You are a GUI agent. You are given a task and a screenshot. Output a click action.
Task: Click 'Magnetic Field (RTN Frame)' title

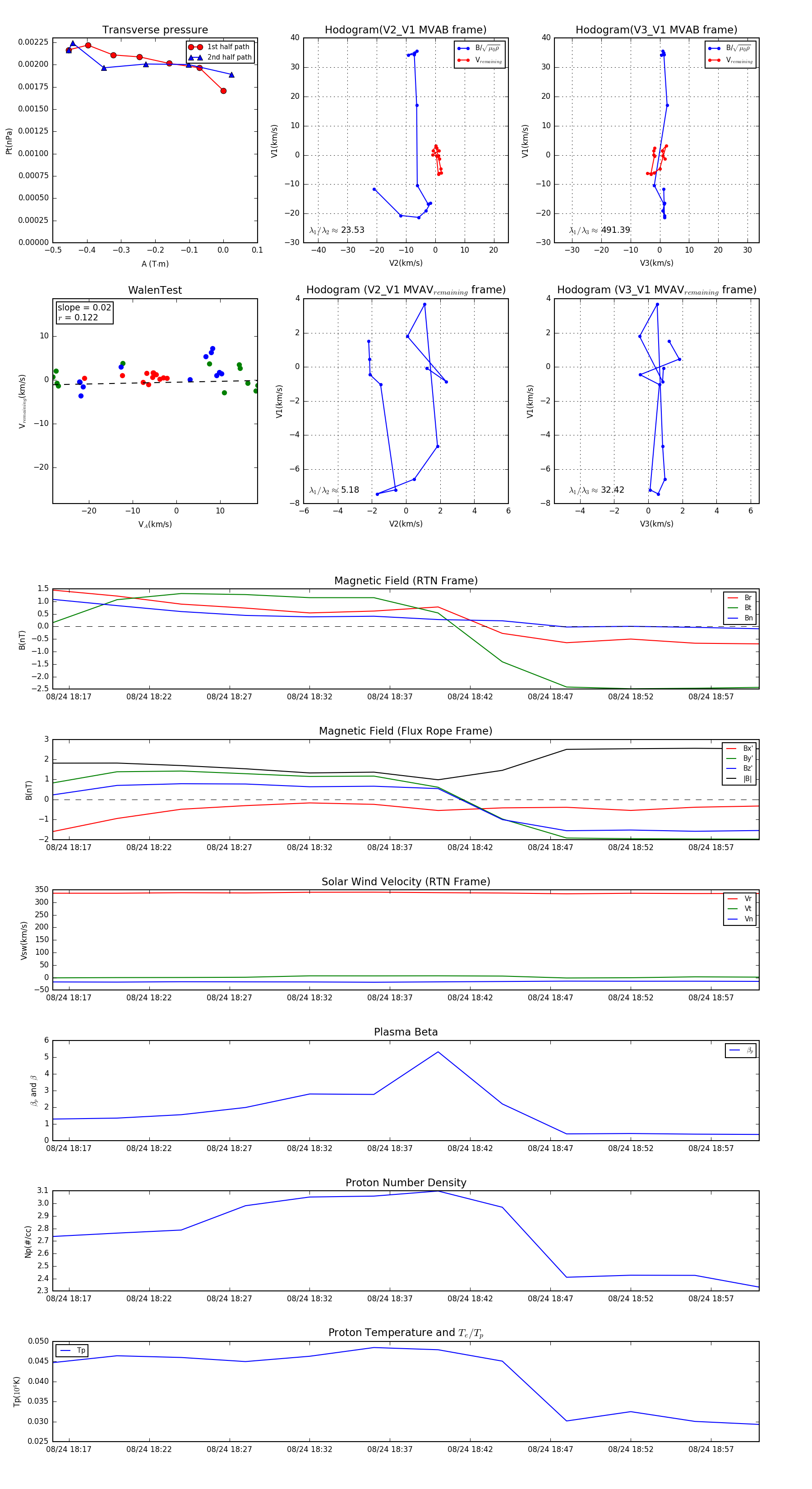[x=406, y=581]
